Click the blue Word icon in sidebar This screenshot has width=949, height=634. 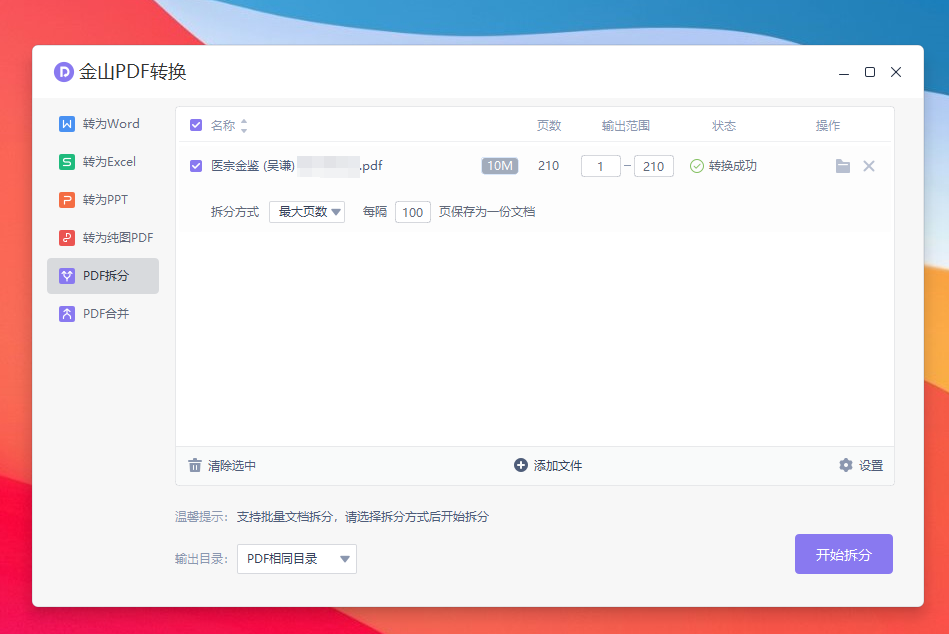(67, 124)
